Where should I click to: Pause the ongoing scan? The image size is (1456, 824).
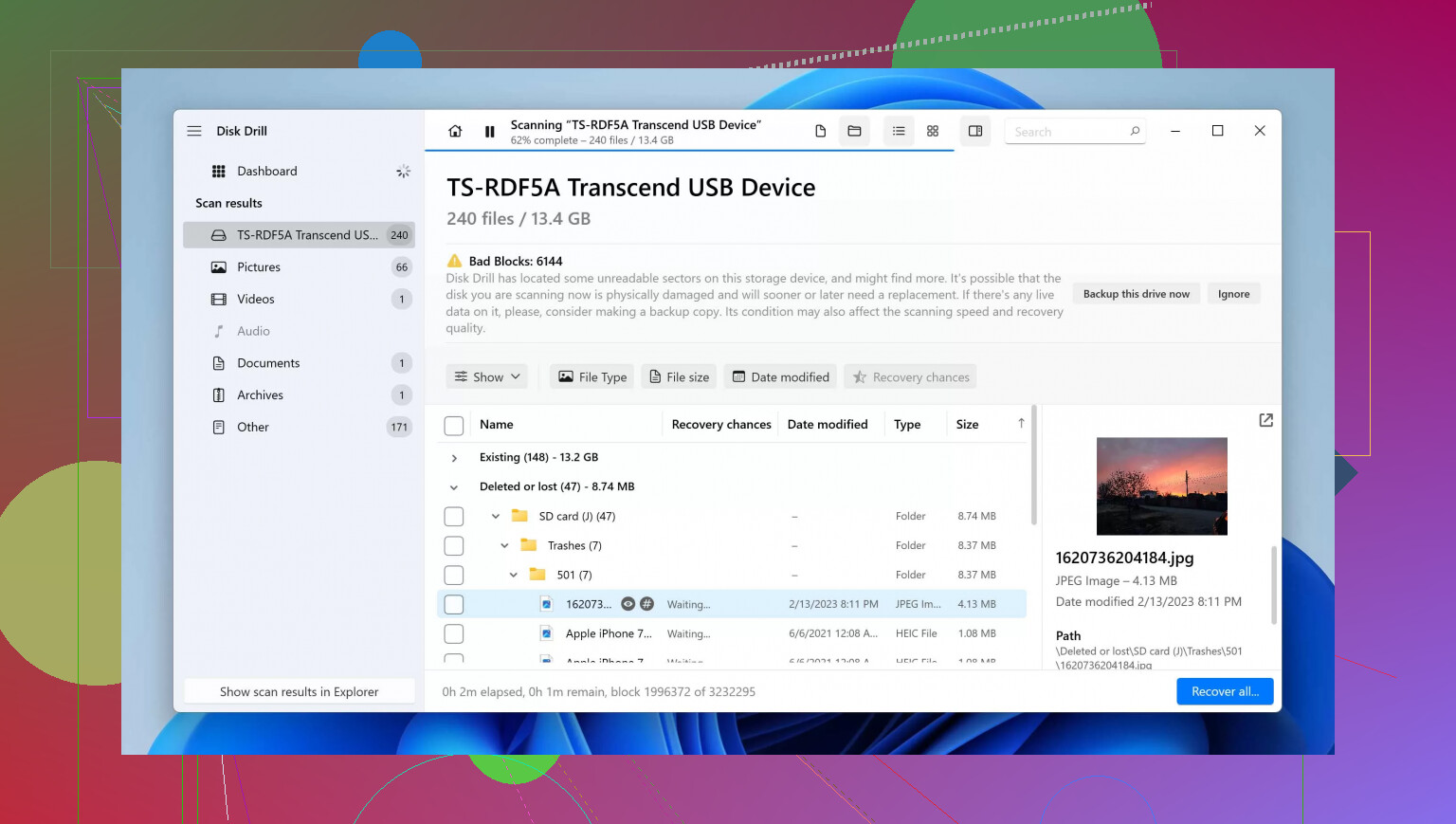coord(489,132)
